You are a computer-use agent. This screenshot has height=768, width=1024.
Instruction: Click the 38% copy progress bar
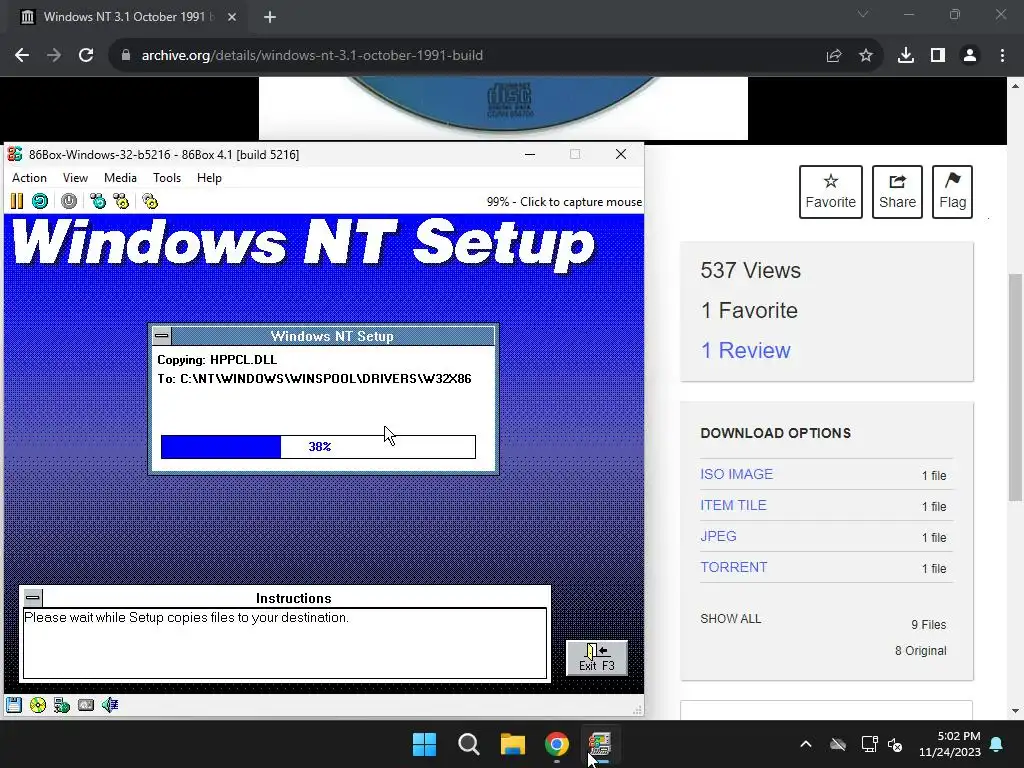(318, 447)
